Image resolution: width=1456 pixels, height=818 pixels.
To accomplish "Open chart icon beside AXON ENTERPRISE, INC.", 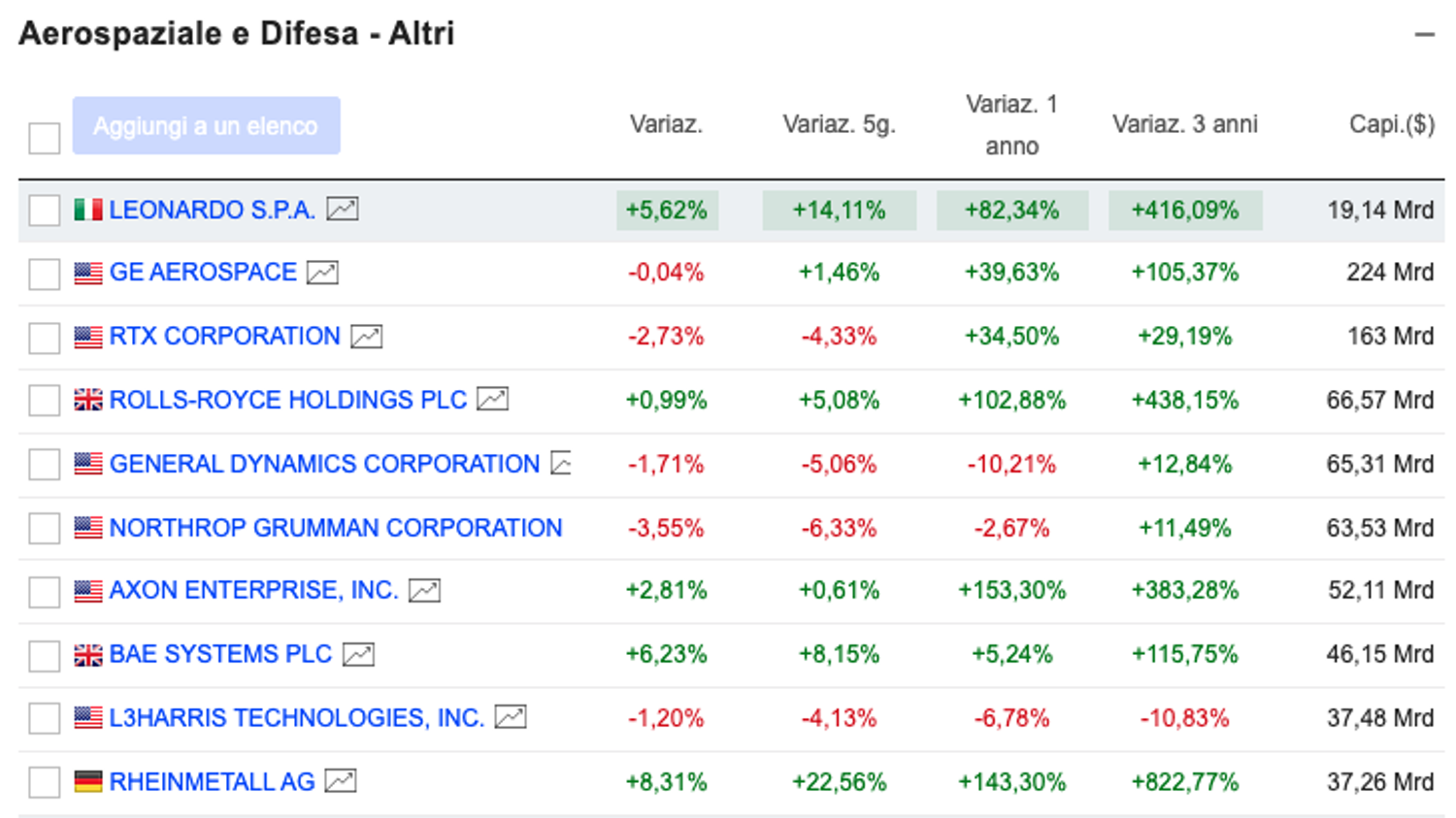I will [x=424, y=590].
